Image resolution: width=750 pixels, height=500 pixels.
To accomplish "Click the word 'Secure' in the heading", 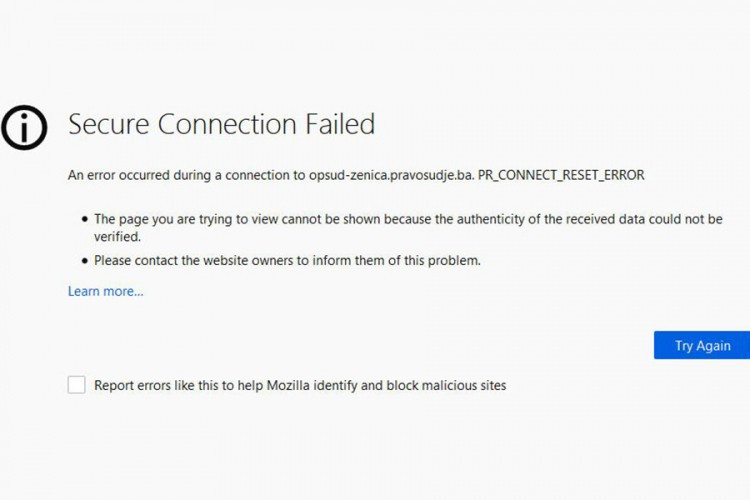I will tap(108, 125).
